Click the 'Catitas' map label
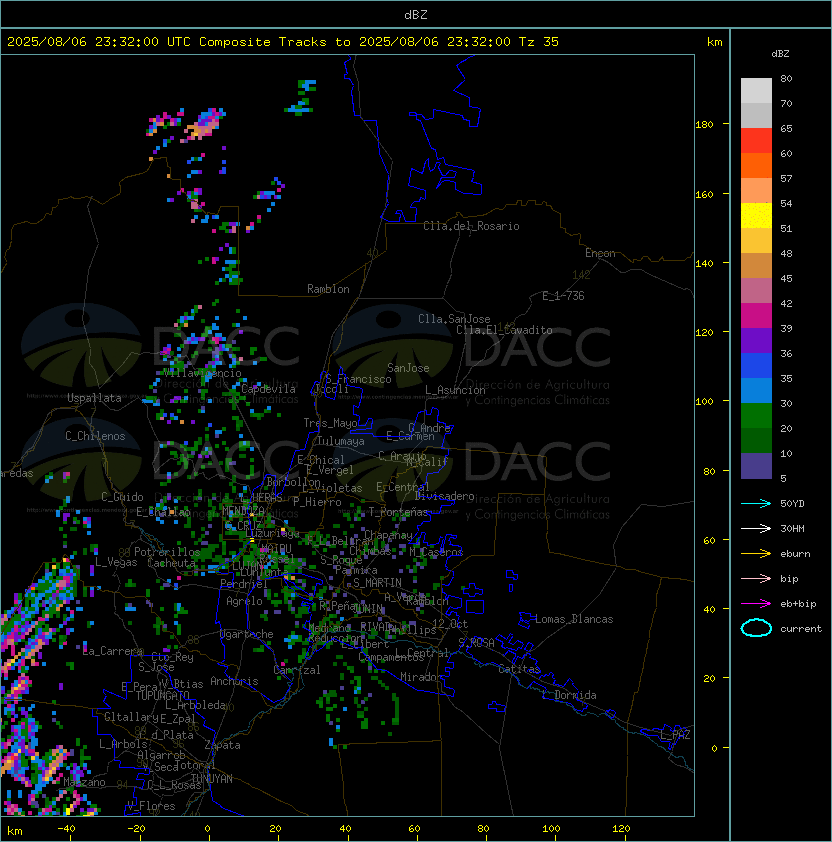The height and width of the screenshot is (842, 832). 519,669
